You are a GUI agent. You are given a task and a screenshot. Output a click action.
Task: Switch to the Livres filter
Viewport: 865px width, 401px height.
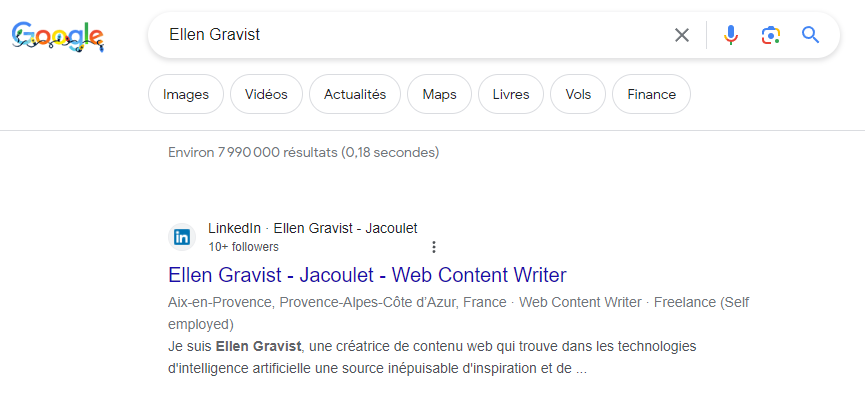pos(511,94)
